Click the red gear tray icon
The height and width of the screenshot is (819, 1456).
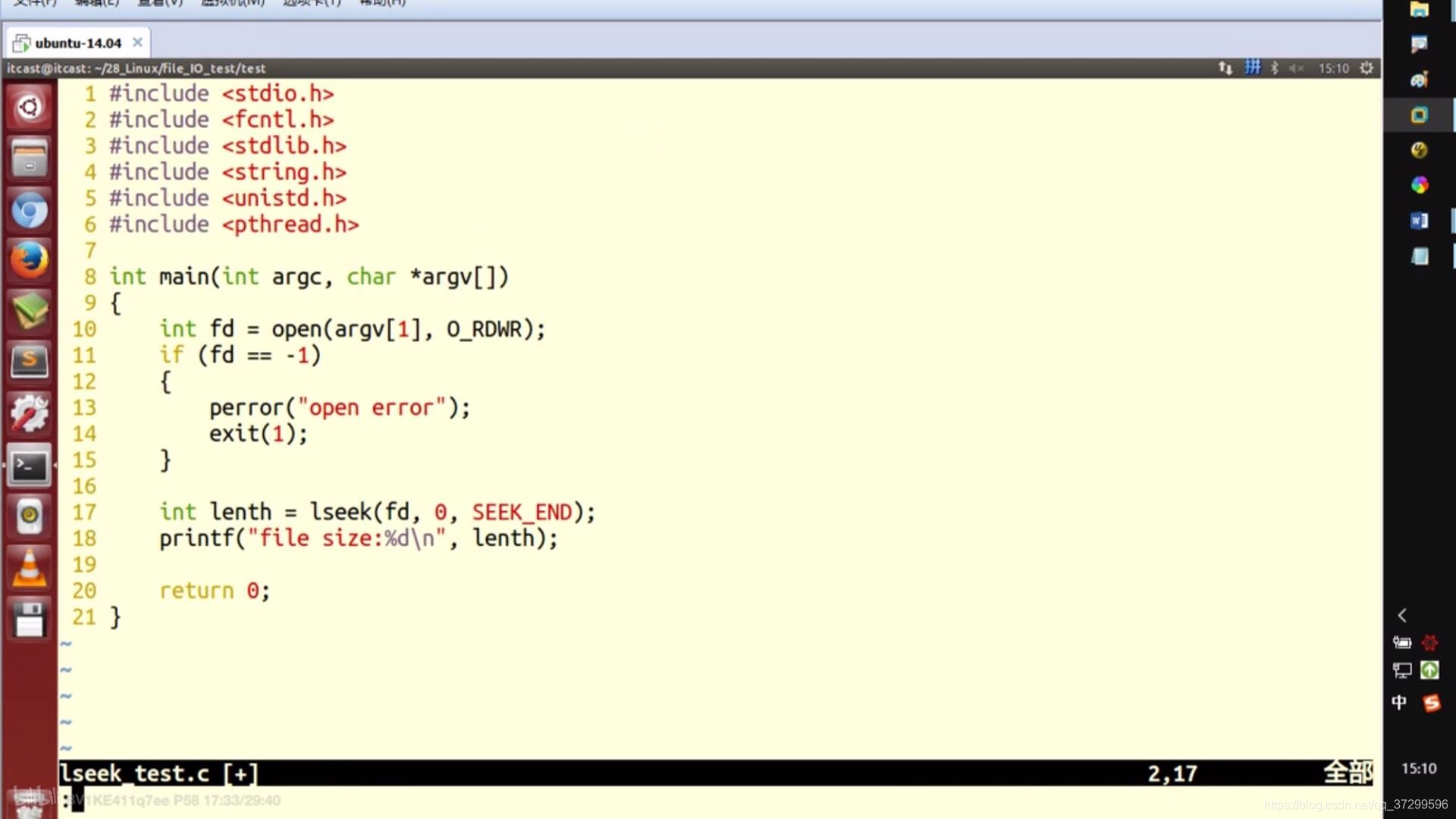click(x=1430, y=643)
